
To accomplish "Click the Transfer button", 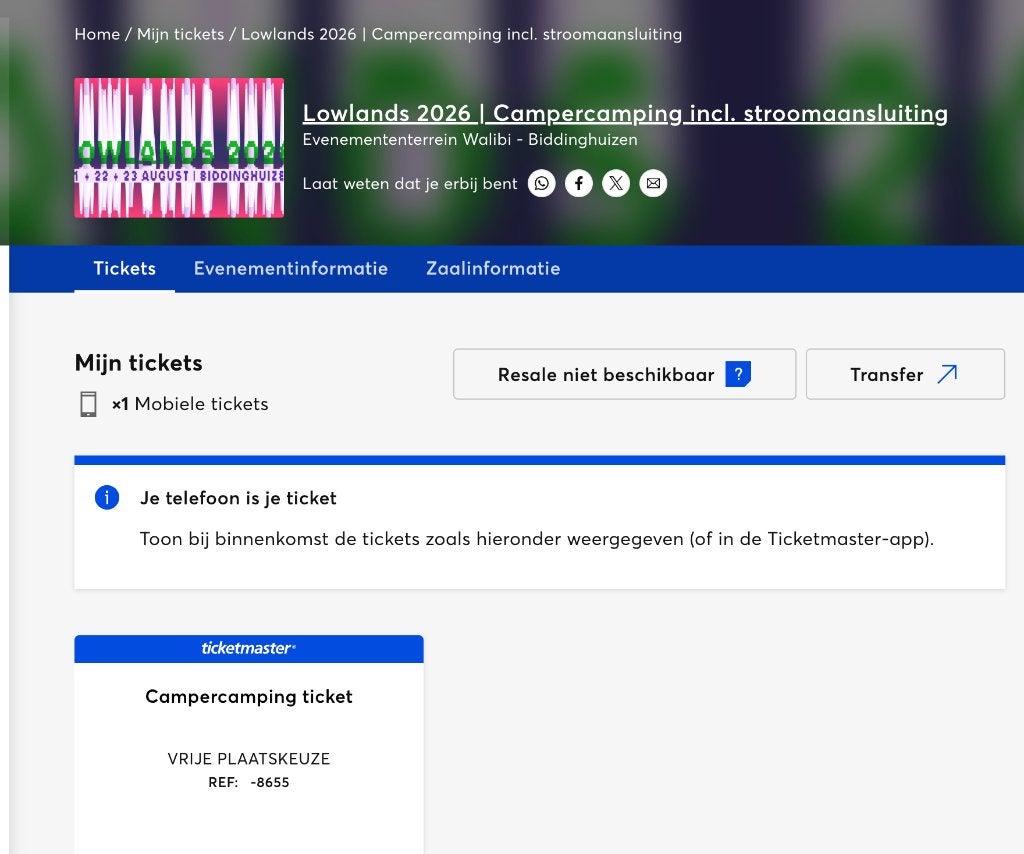I will [905, 374].
